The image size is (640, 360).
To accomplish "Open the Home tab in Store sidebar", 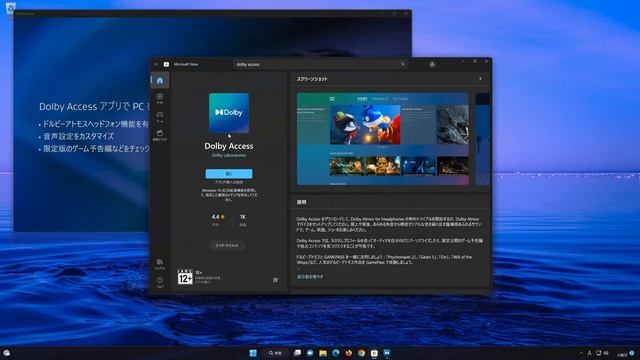I will pos(160,80).
